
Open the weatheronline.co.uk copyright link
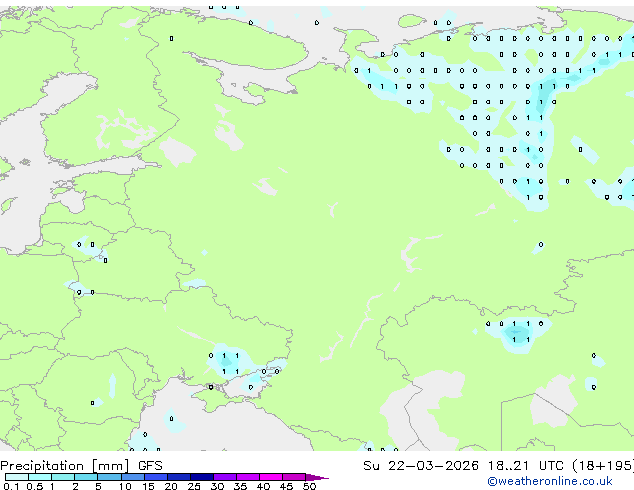coord(550,481)
